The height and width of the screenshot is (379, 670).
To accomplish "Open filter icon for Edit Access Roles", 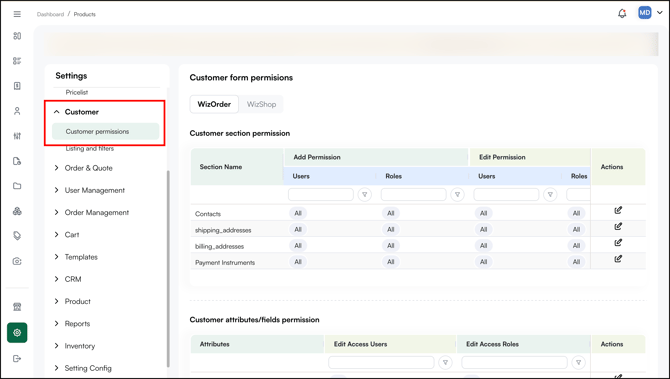I will click(578, 362).
